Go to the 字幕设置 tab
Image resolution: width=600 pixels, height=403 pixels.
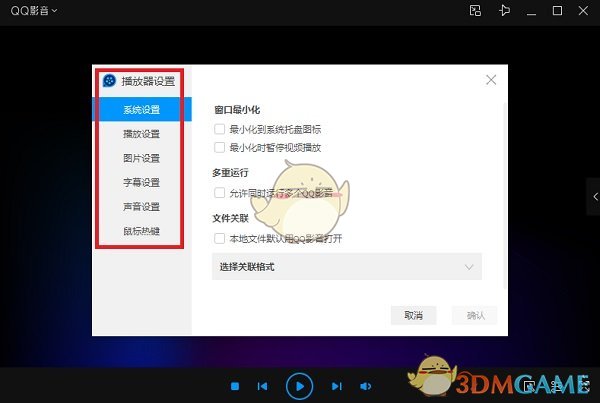[142, 183]
